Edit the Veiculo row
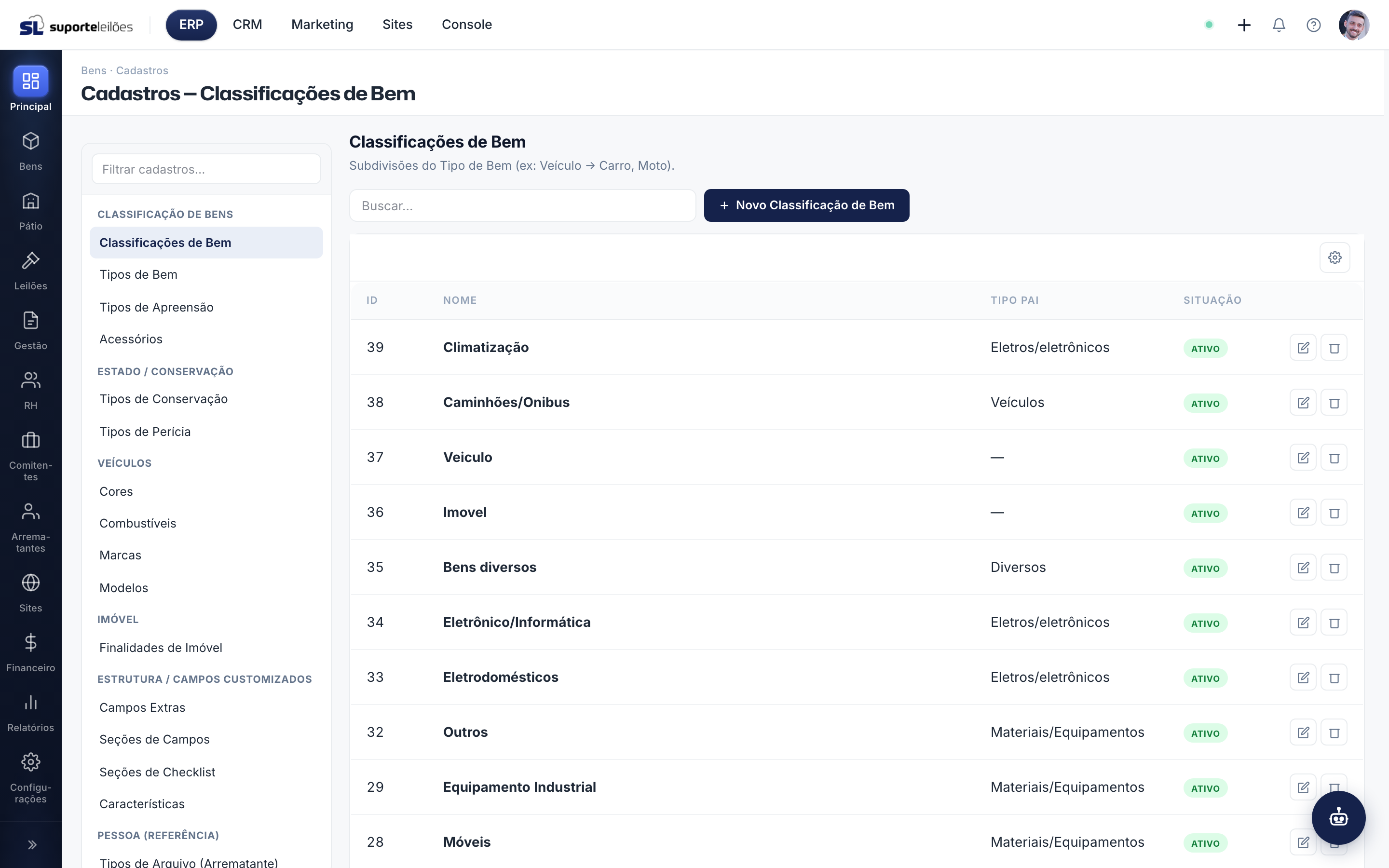 [1303, 458]
